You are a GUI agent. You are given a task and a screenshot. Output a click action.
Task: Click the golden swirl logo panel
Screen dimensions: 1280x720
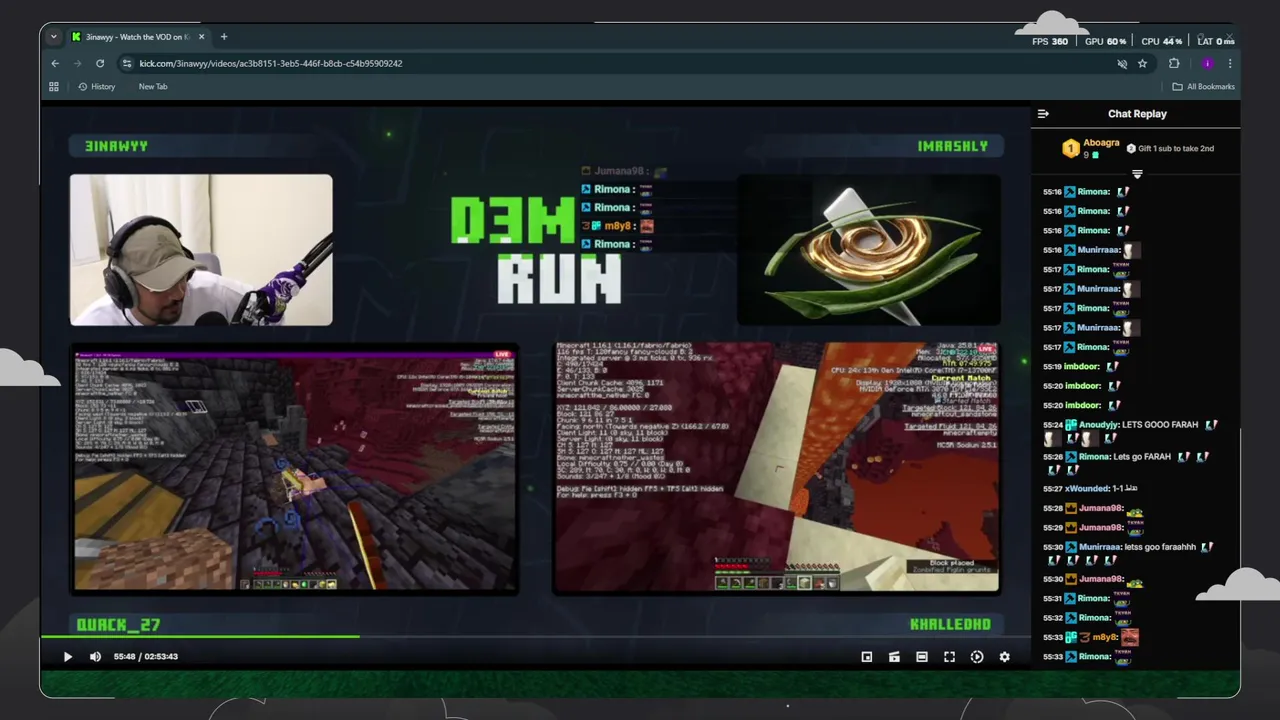(x=868, y=250)
